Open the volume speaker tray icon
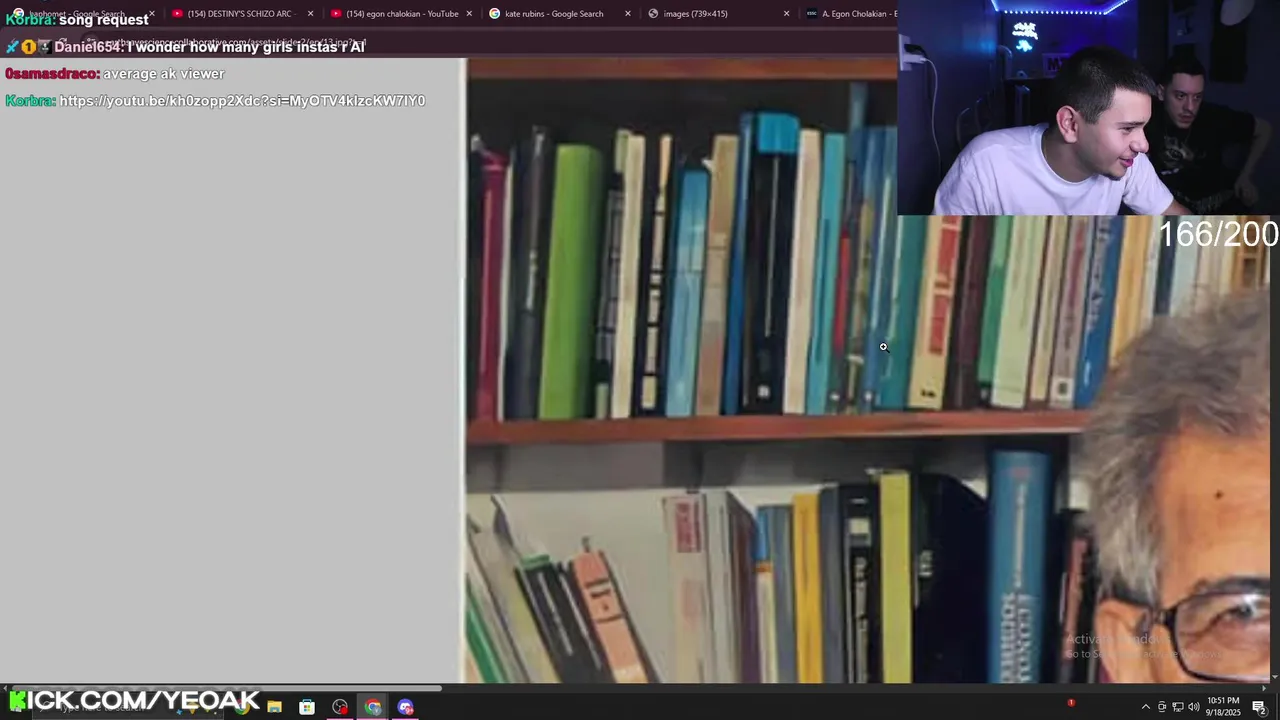Screen dimensions: 1280x720 tap(1193, 707)
